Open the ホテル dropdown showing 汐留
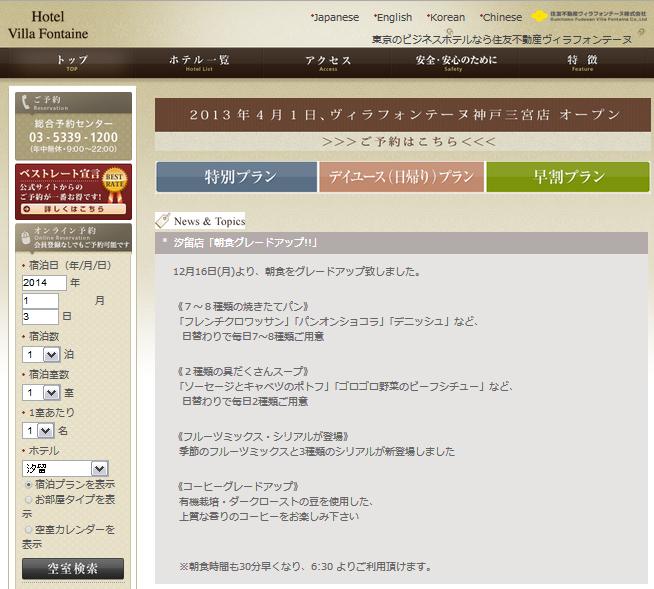This screenshot has height=589, width=654. click(65, 468)
